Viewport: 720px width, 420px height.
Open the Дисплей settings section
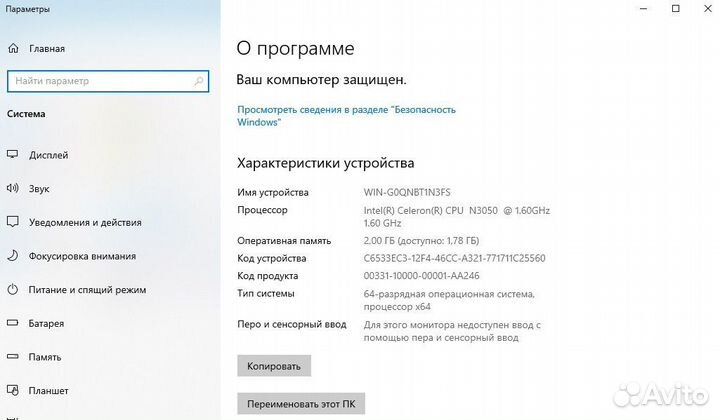pyautogui.click(x=49, y=155)
